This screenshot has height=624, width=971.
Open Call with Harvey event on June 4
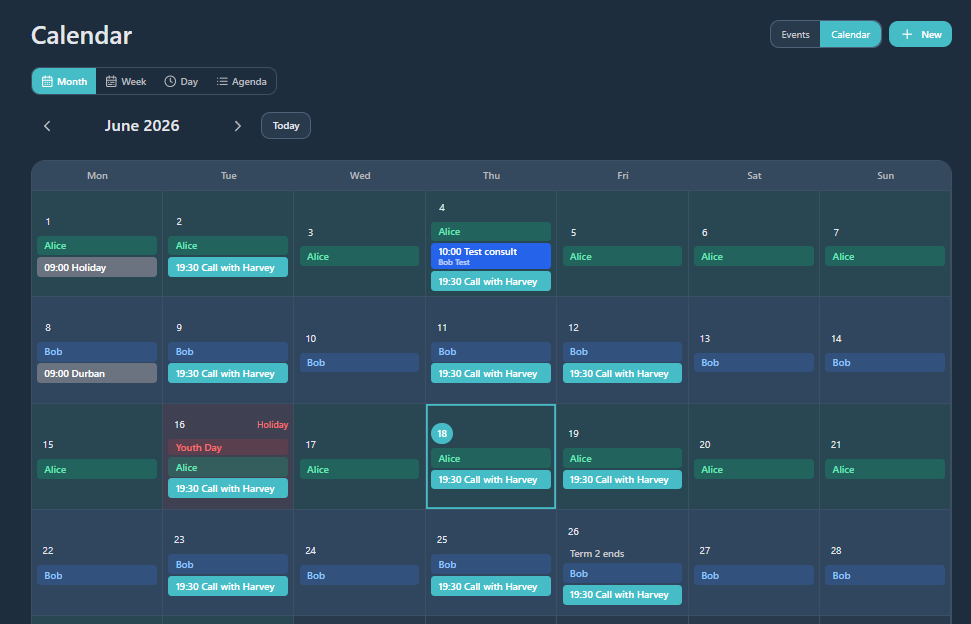490,281
